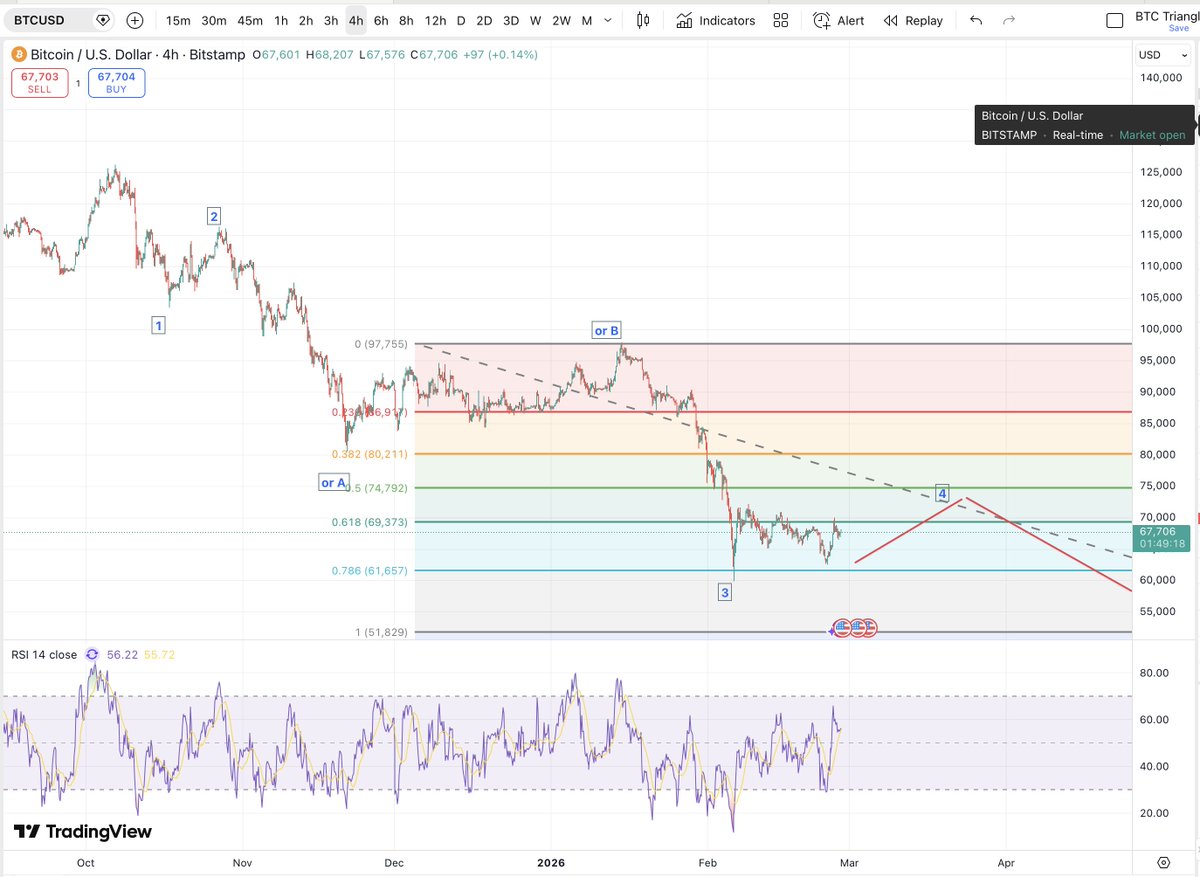The image size is (1200, 877).
Task: Choose the 3h timeframe
Action: (x=331, y=20)
